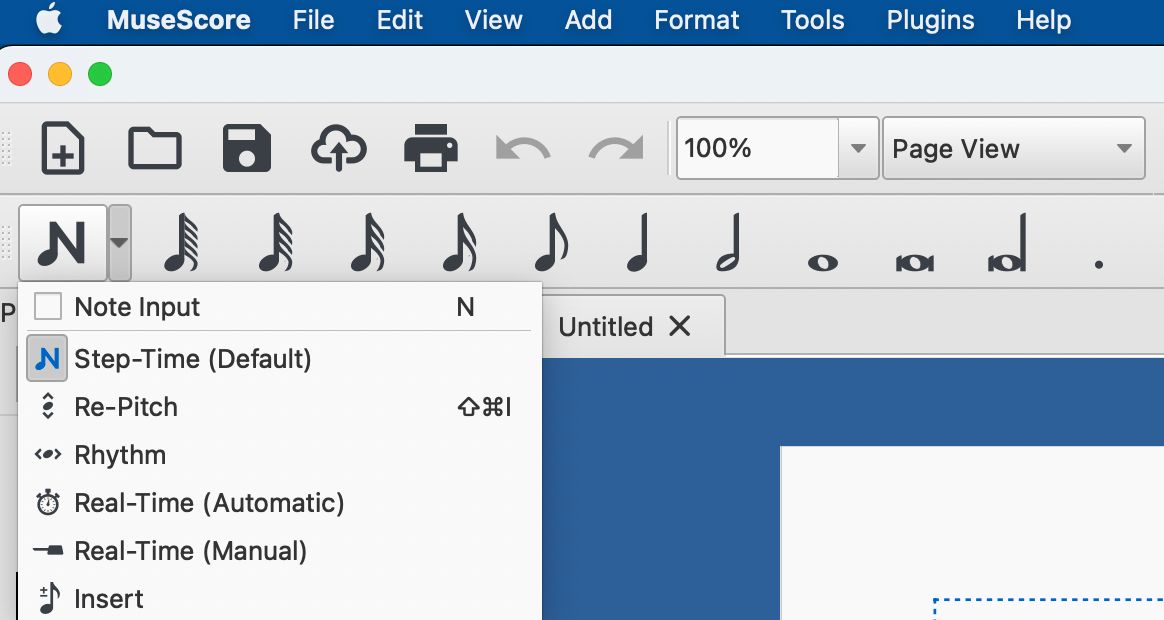Save the score using floppy disk icon
This screenshot has height=620, width=1164.
pyautogui.click(x=246, y=148)
